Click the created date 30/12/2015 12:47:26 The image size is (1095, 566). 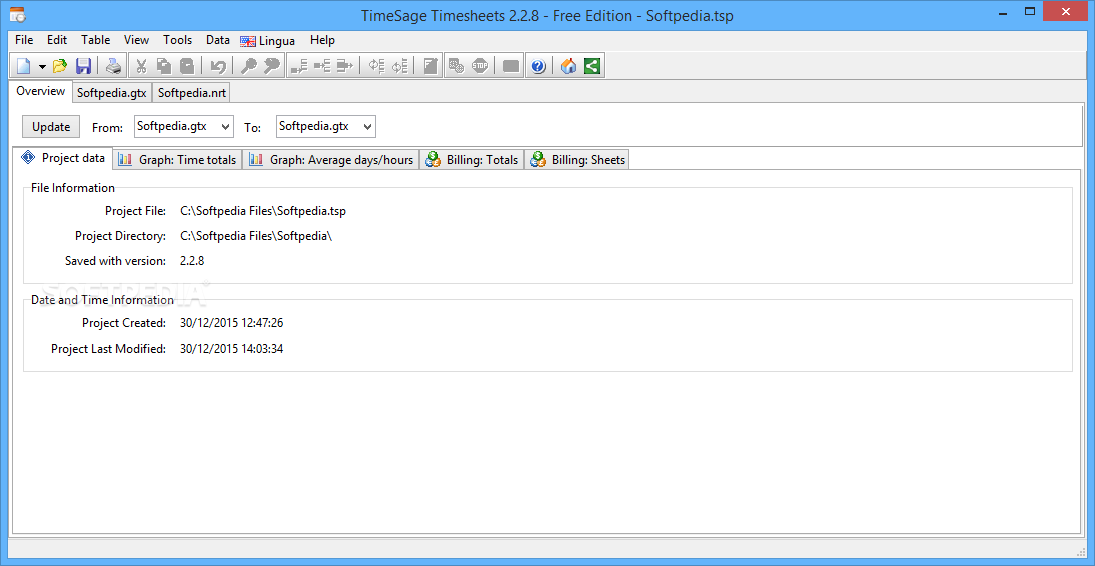(231, 323)
